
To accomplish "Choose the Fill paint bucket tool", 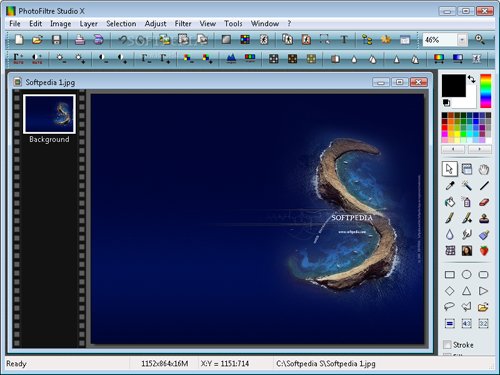I will 450,202.
